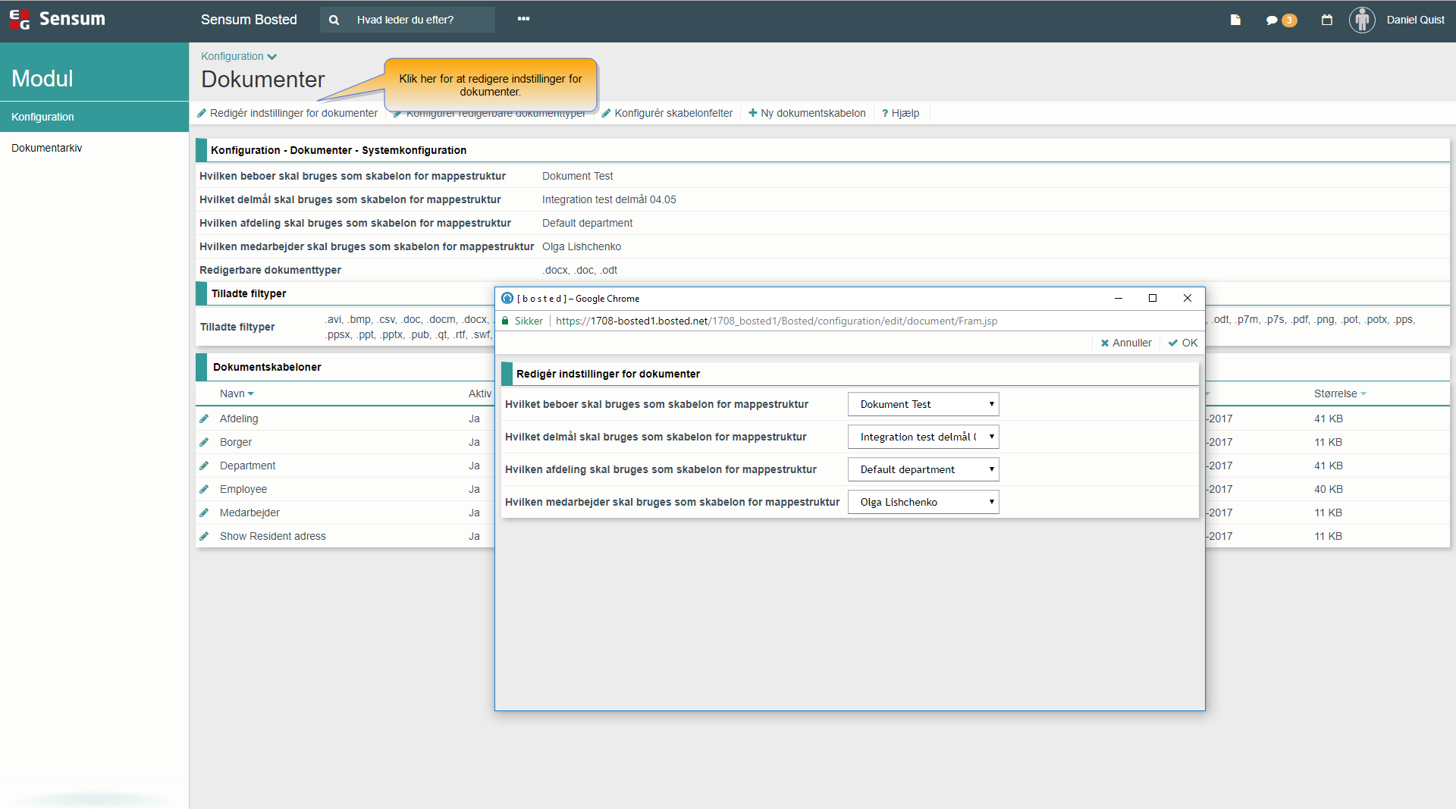Edit the Show Resident adress pencil icon
1456x812 pixels.
(x=204, y=536)
